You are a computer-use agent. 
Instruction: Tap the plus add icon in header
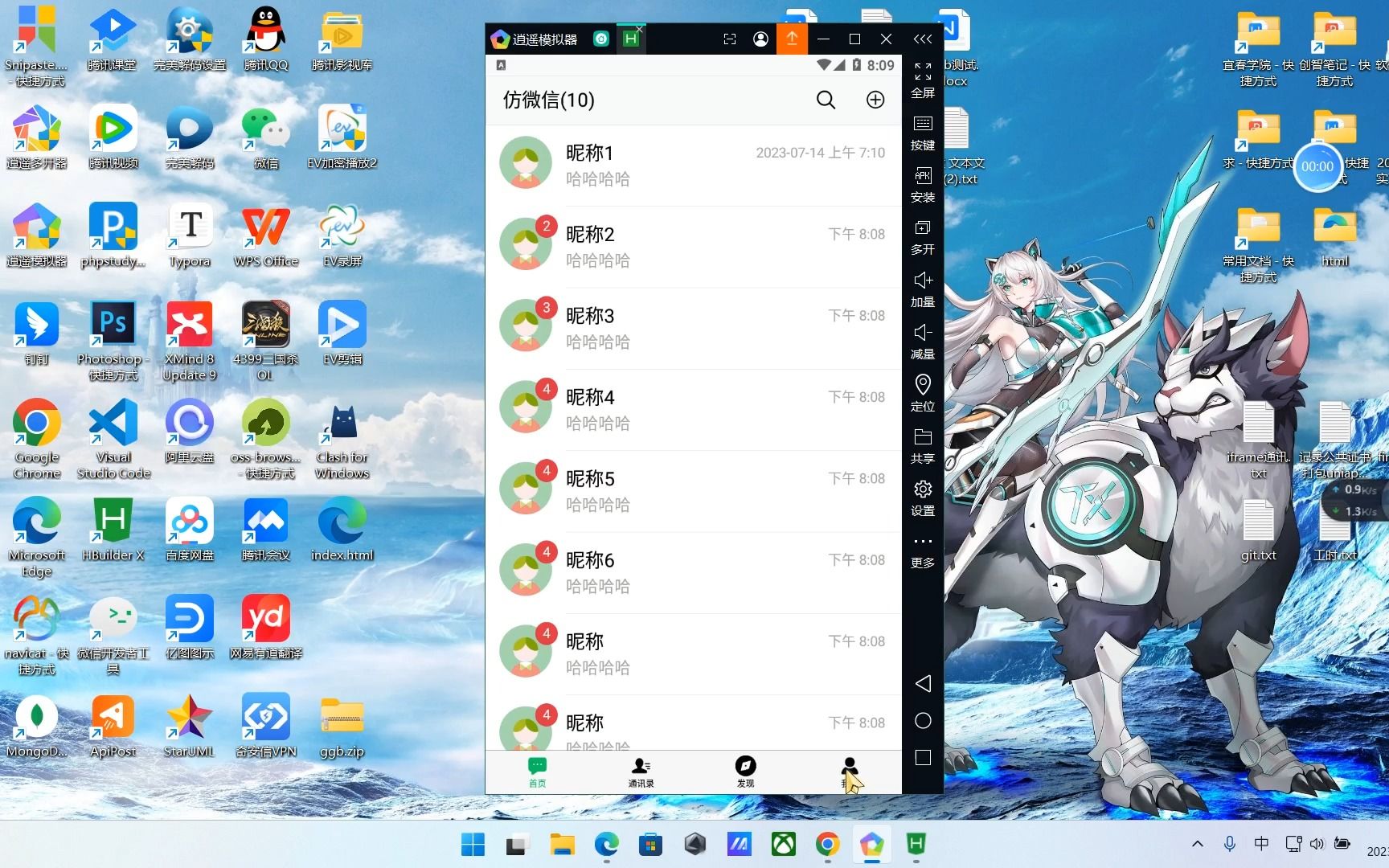tap(875, 100)
